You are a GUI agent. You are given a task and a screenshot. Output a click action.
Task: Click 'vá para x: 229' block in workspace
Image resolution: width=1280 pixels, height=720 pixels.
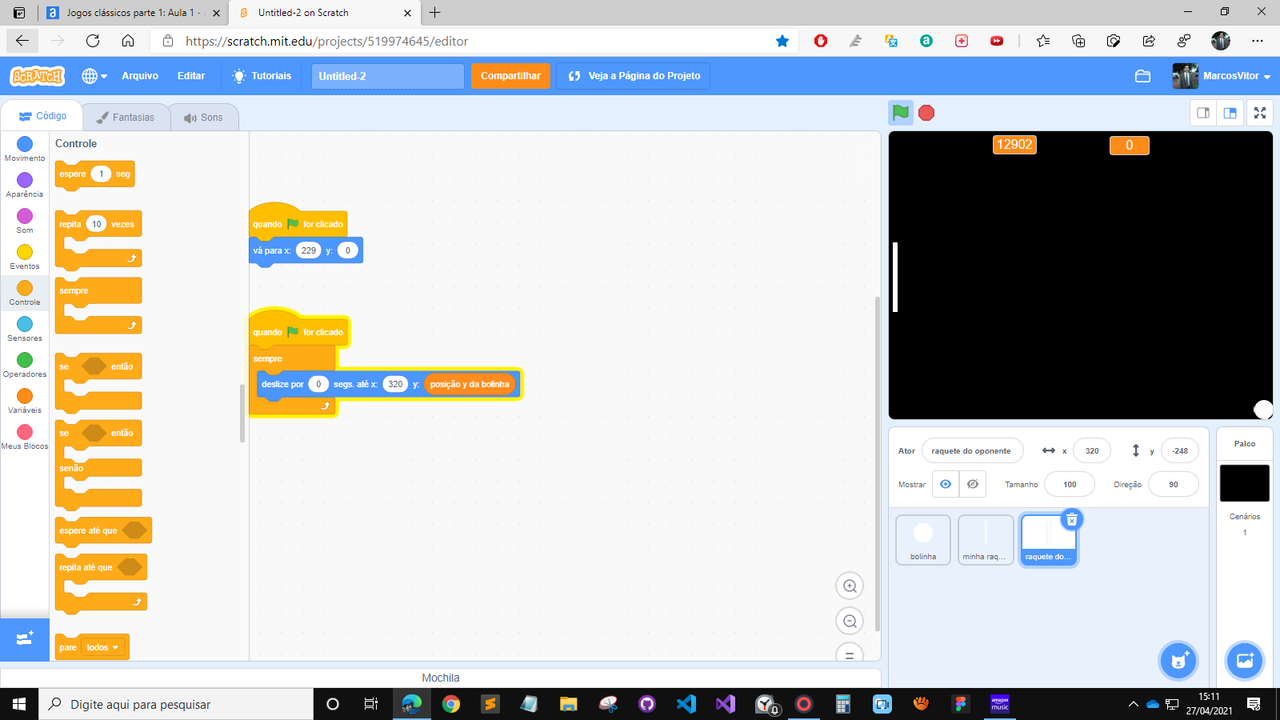270,251
